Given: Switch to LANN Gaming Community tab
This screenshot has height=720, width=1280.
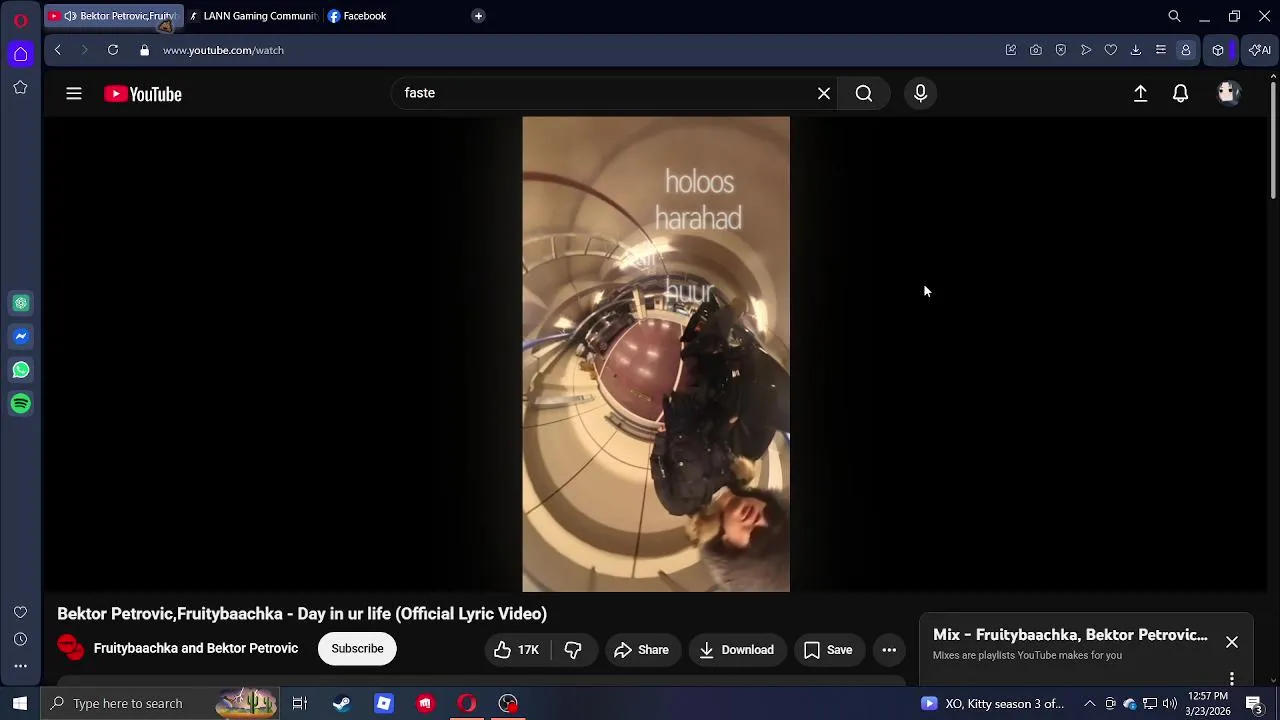Looking at the screenshot, I should click(x=253, y=16).
